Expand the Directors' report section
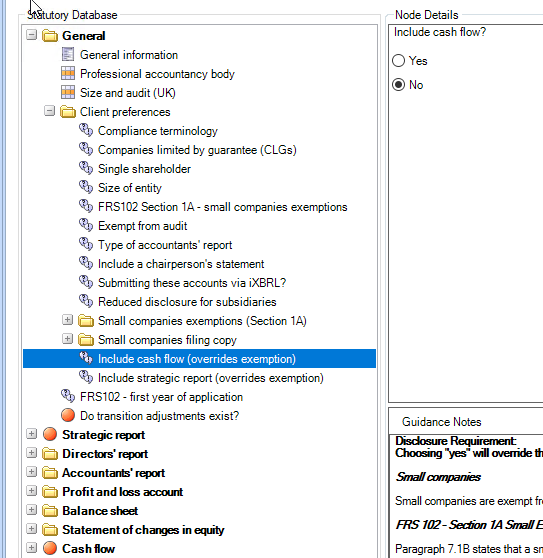Viewport: 543px width, 558px height. (x=32, y=453)
